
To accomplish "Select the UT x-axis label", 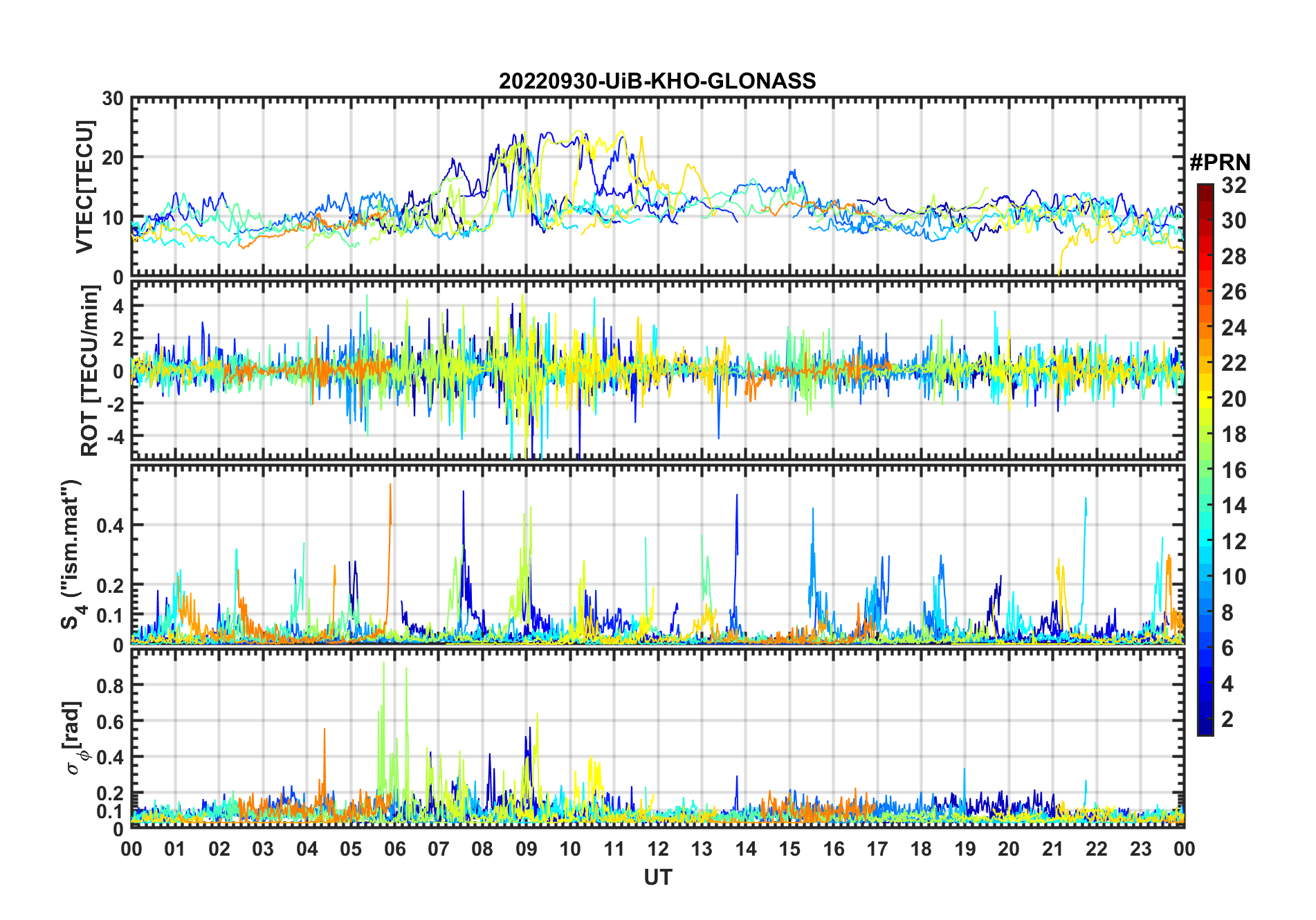I will 657,877.
